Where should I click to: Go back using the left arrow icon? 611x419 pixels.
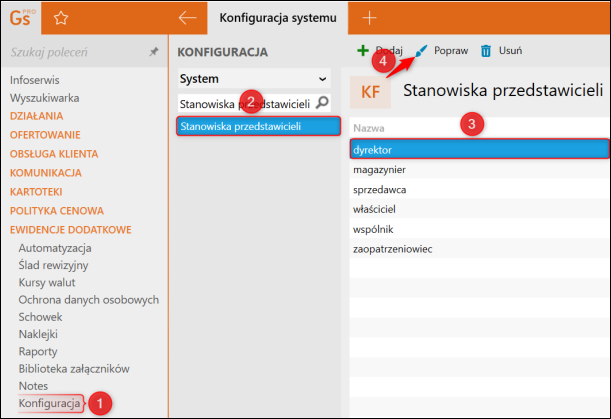click(x=187, y=18)
